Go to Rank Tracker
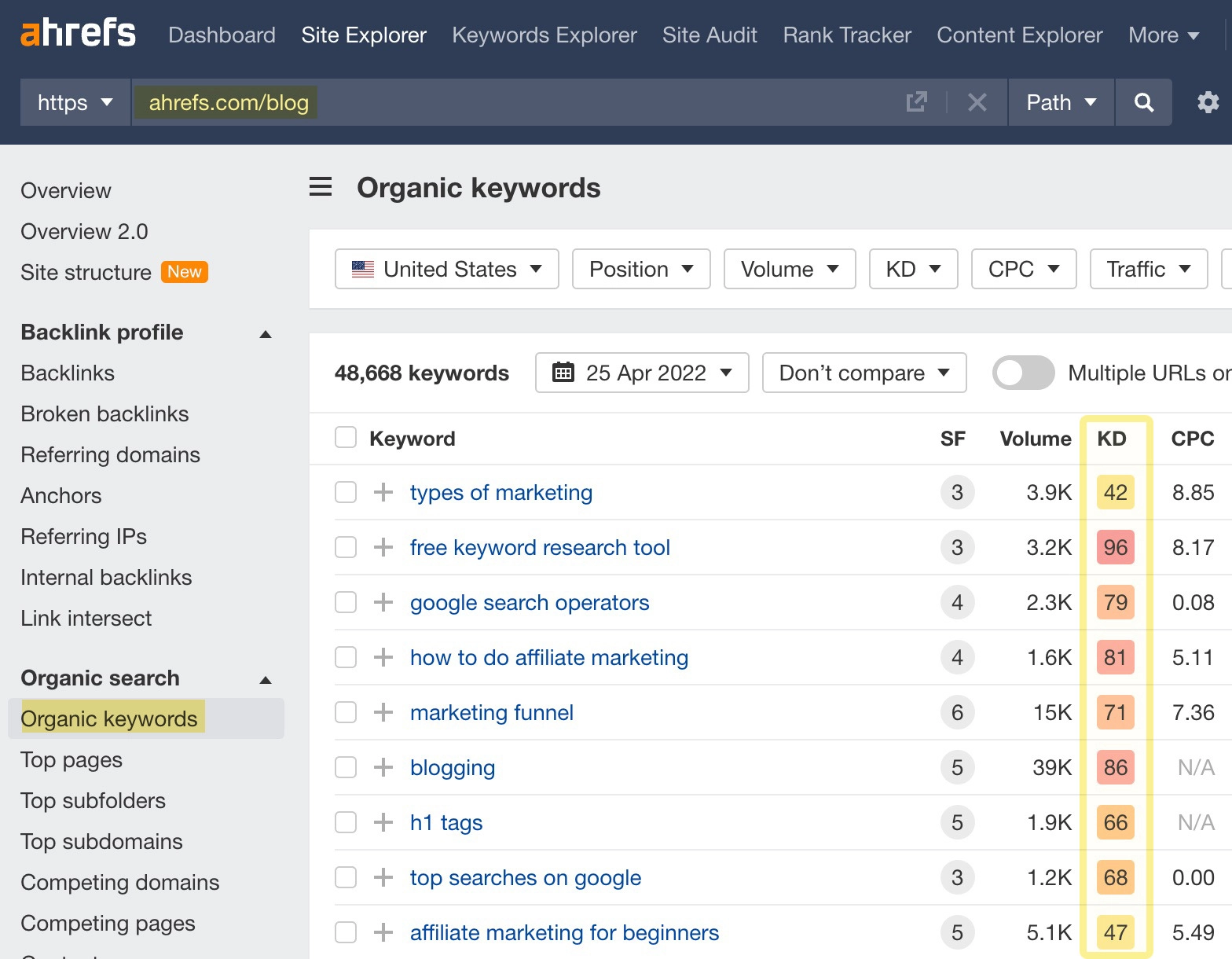Image resolution: width=1232 pixels, height=959 pixels. pos(847,35)
